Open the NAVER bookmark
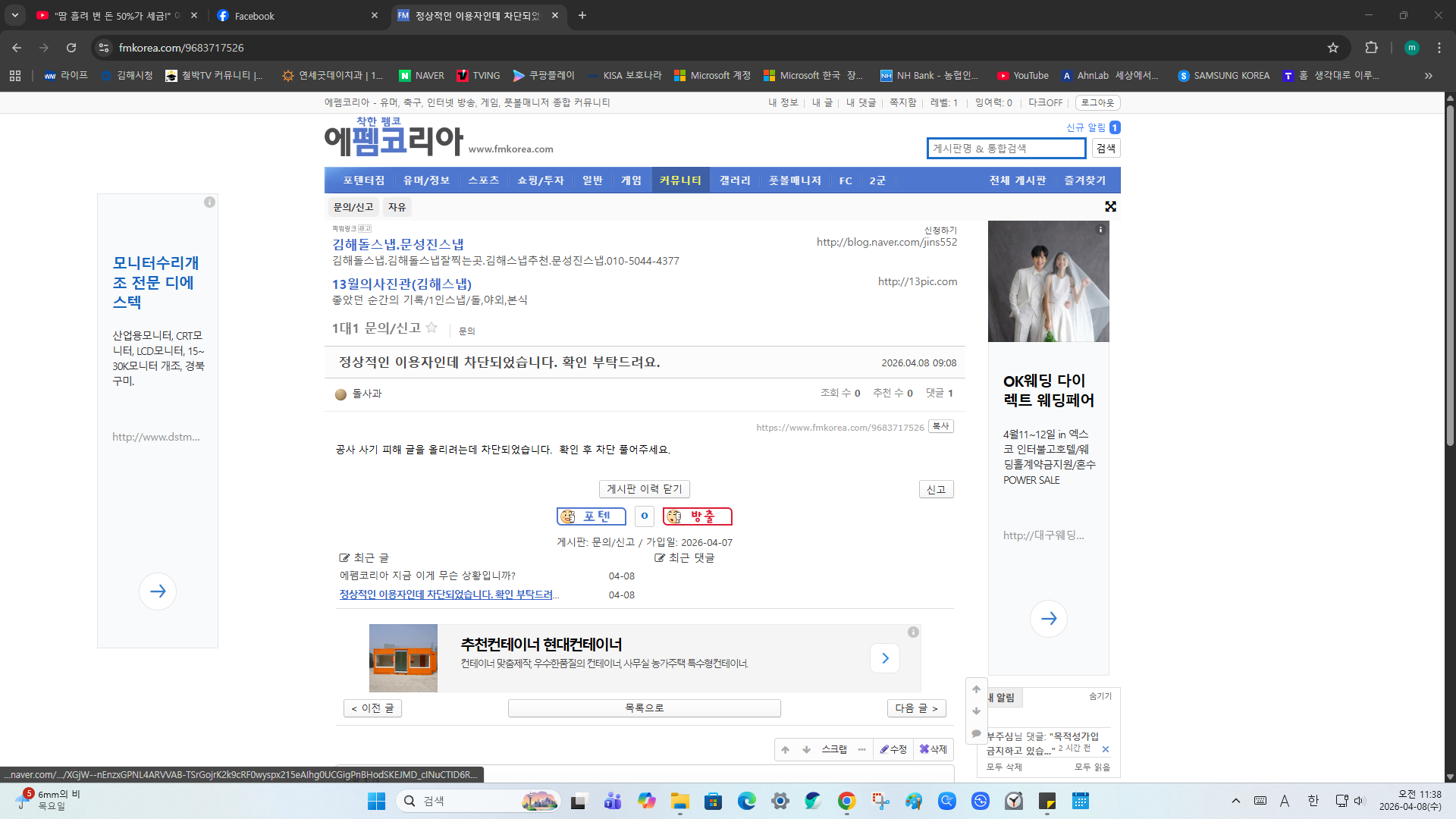Image resolution: width=1456 pixels, height=819 pixels. tap(422, 76)
